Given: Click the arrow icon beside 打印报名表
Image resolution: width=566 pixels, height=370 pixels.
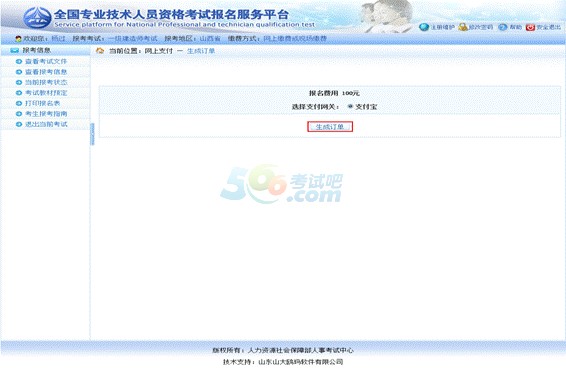Looking at the screenshot, I should tap(19, 103).
